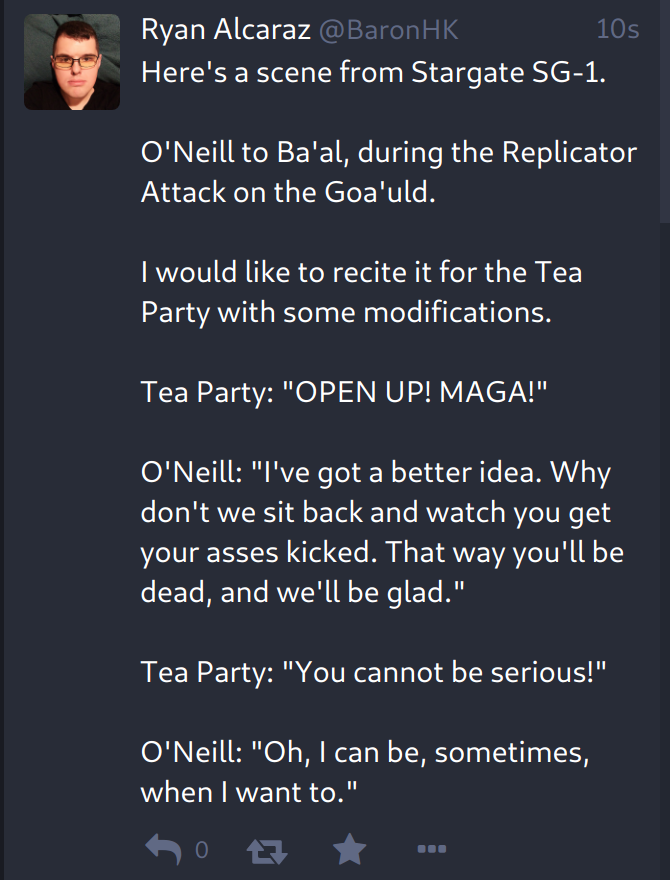Click the @BaronHK handle
This screenshot has width=670, height=880.
click(x=388, y=31)
